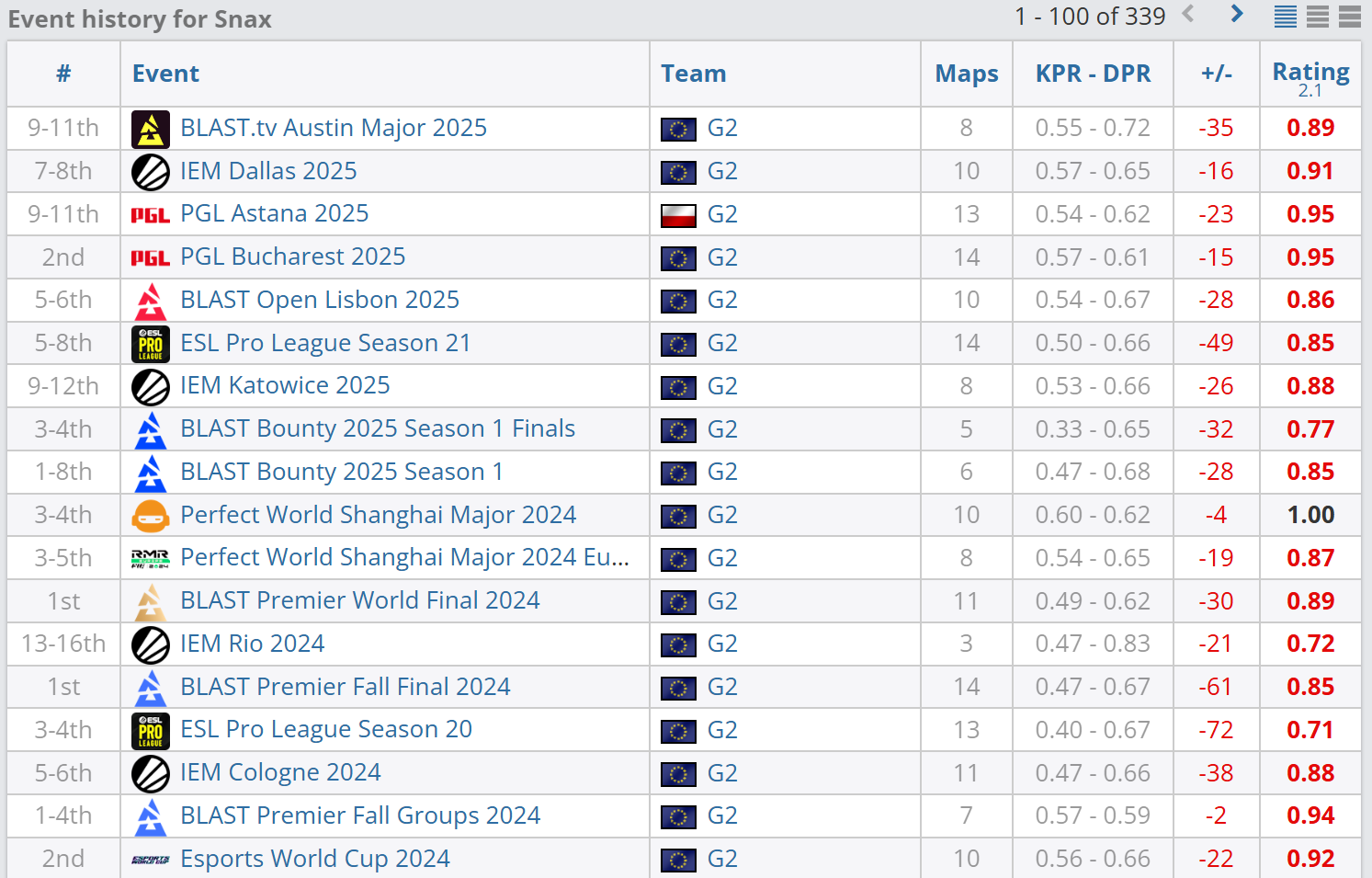Open G2 team link in PGL Astana row
The image size is (1372, 878).
722,214
